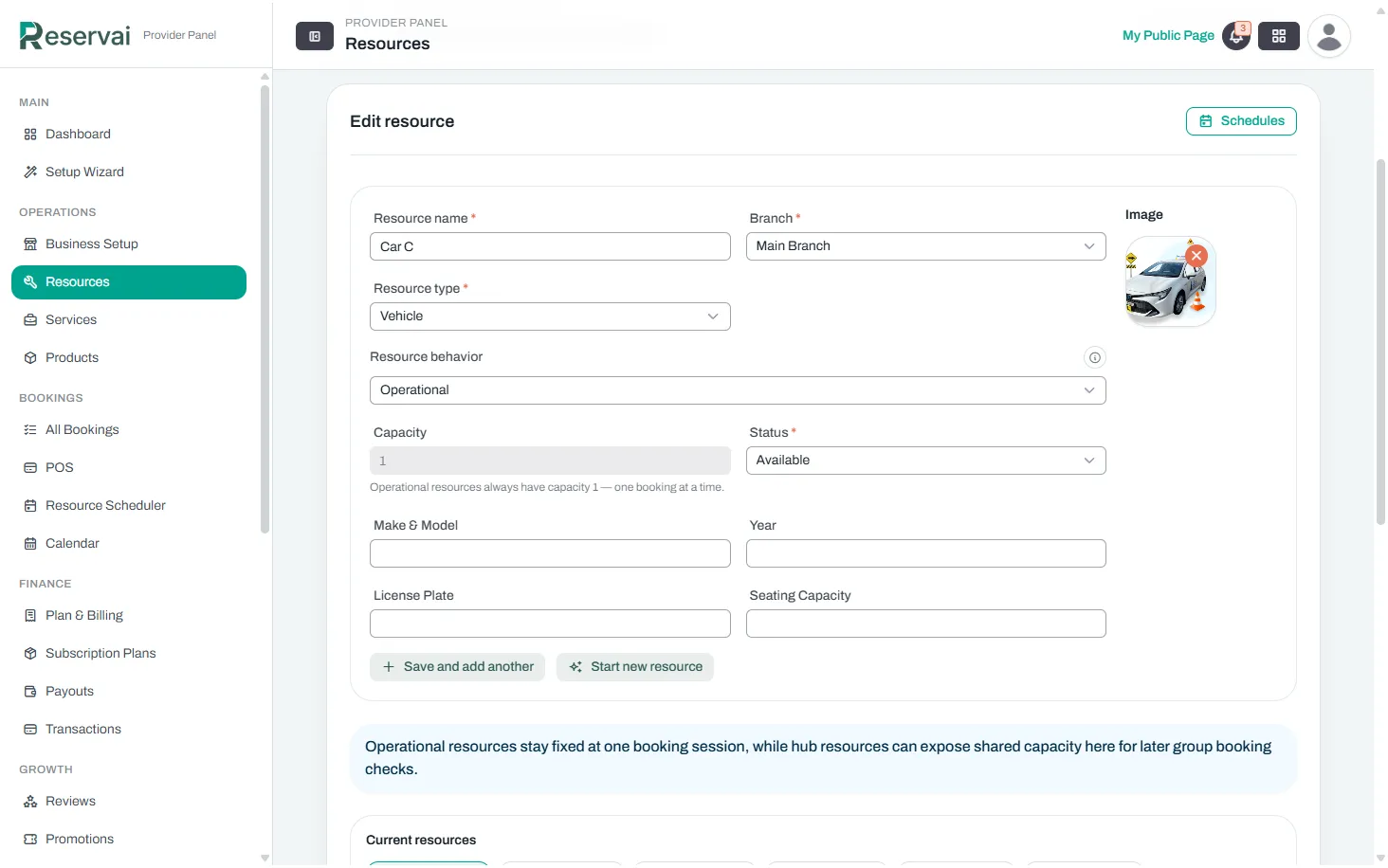Click the main page scrollbar
Image resolution: width=1388 pixels, height=868 pixels.
coord(1380,341)
